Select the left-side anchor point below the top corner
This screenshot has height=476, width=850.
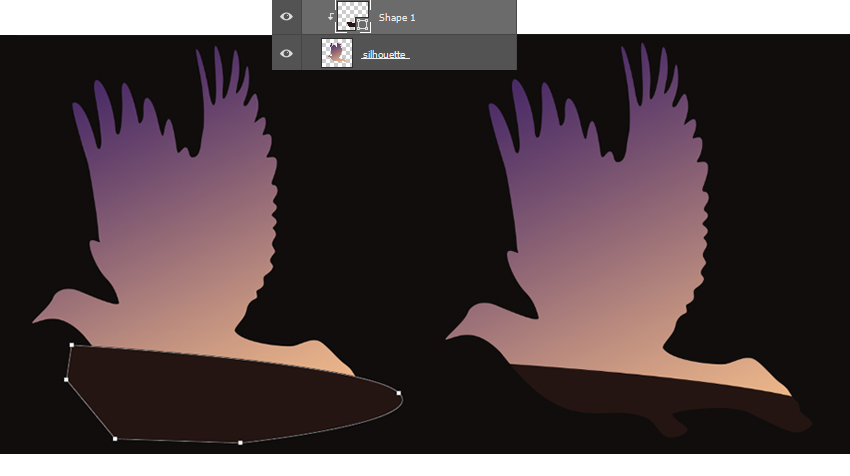pos(66,380)
